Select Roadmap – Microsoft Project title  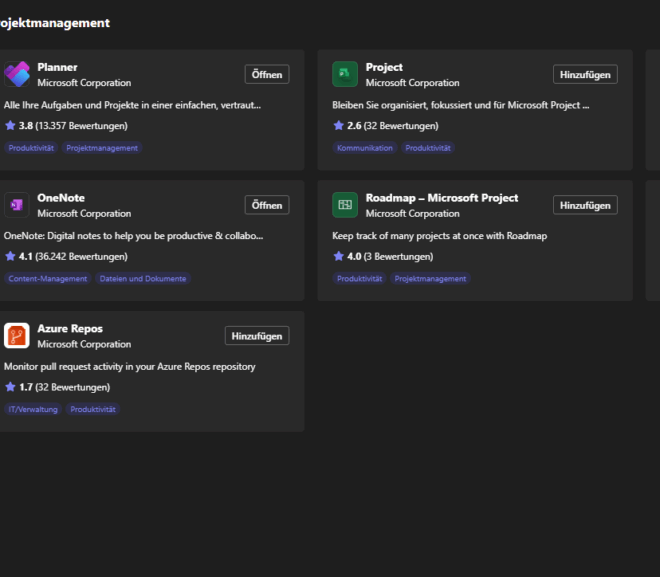[442, 198]
